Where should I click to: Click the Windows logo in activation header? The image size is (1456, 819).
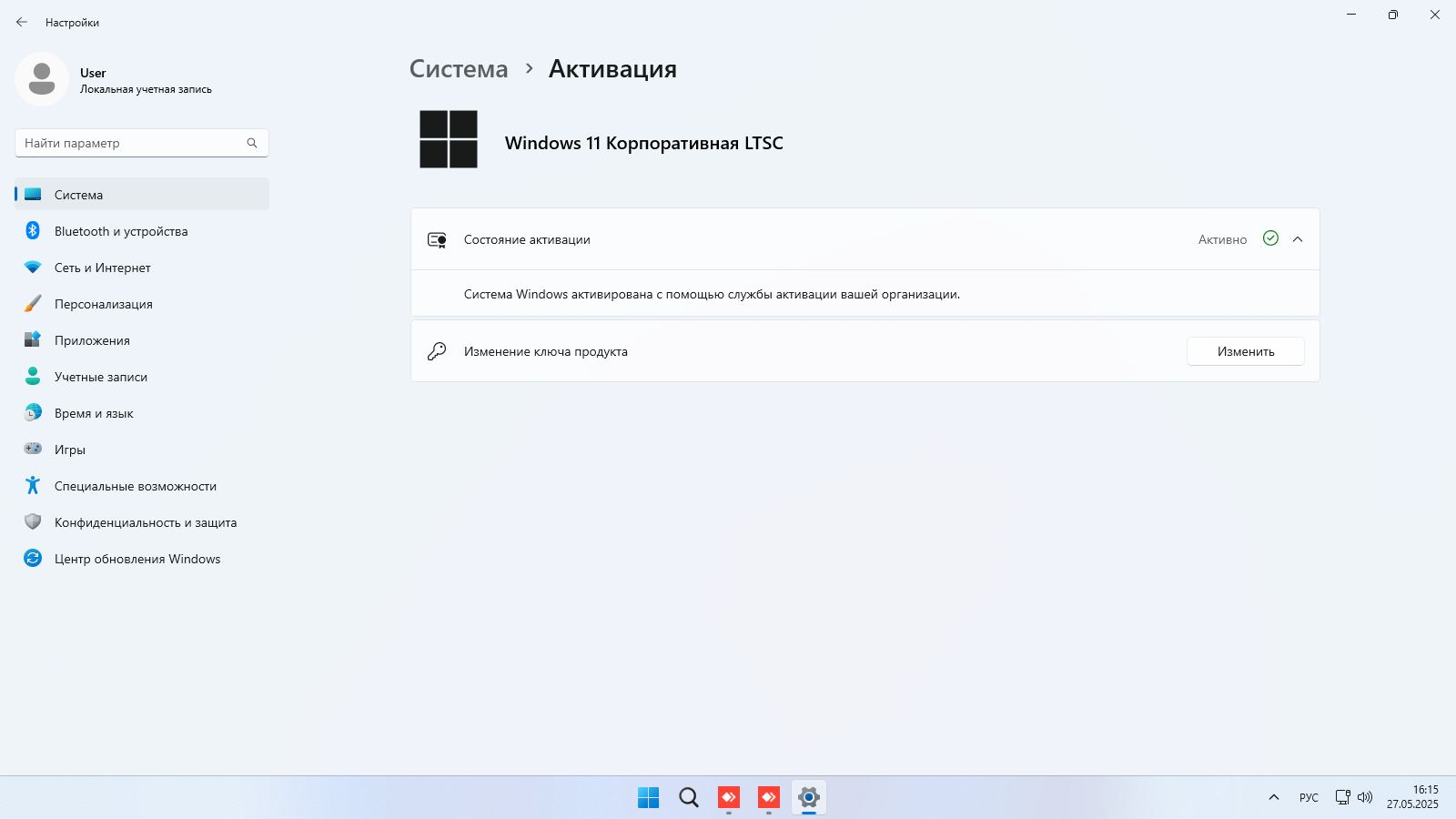(449, 139)
